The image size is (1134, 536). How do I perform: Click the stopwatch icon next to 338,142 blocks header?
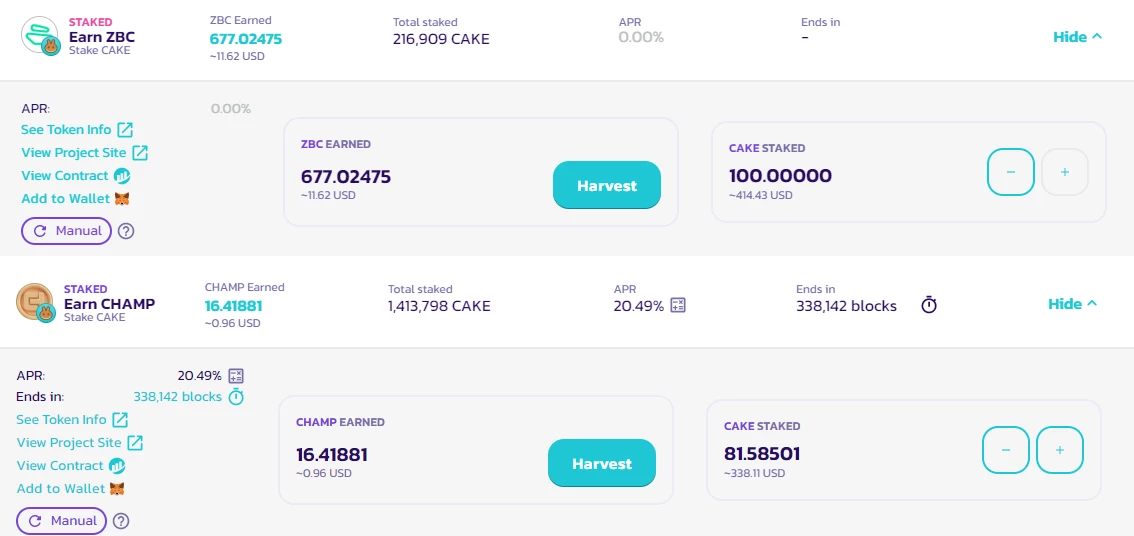click(929, 305)
